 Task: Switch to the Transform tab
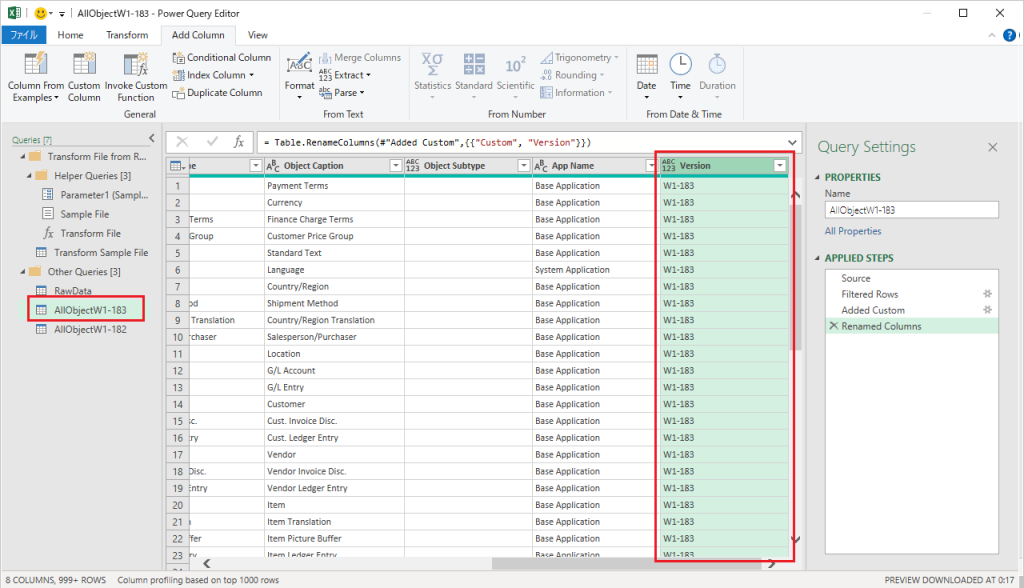pos(127,35)
